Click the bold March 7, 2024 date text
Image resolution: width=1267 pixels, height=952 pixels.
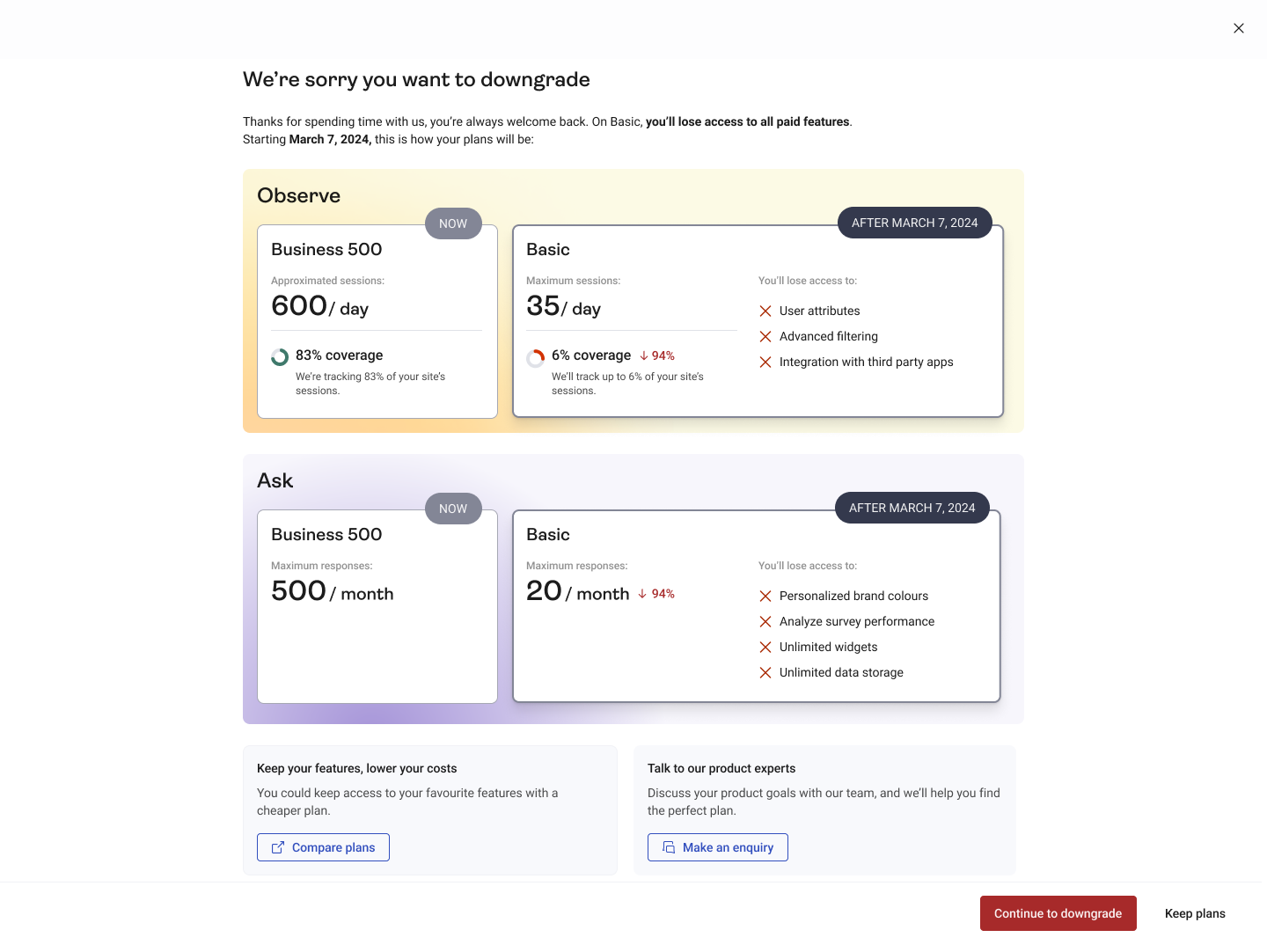[330, 139]
